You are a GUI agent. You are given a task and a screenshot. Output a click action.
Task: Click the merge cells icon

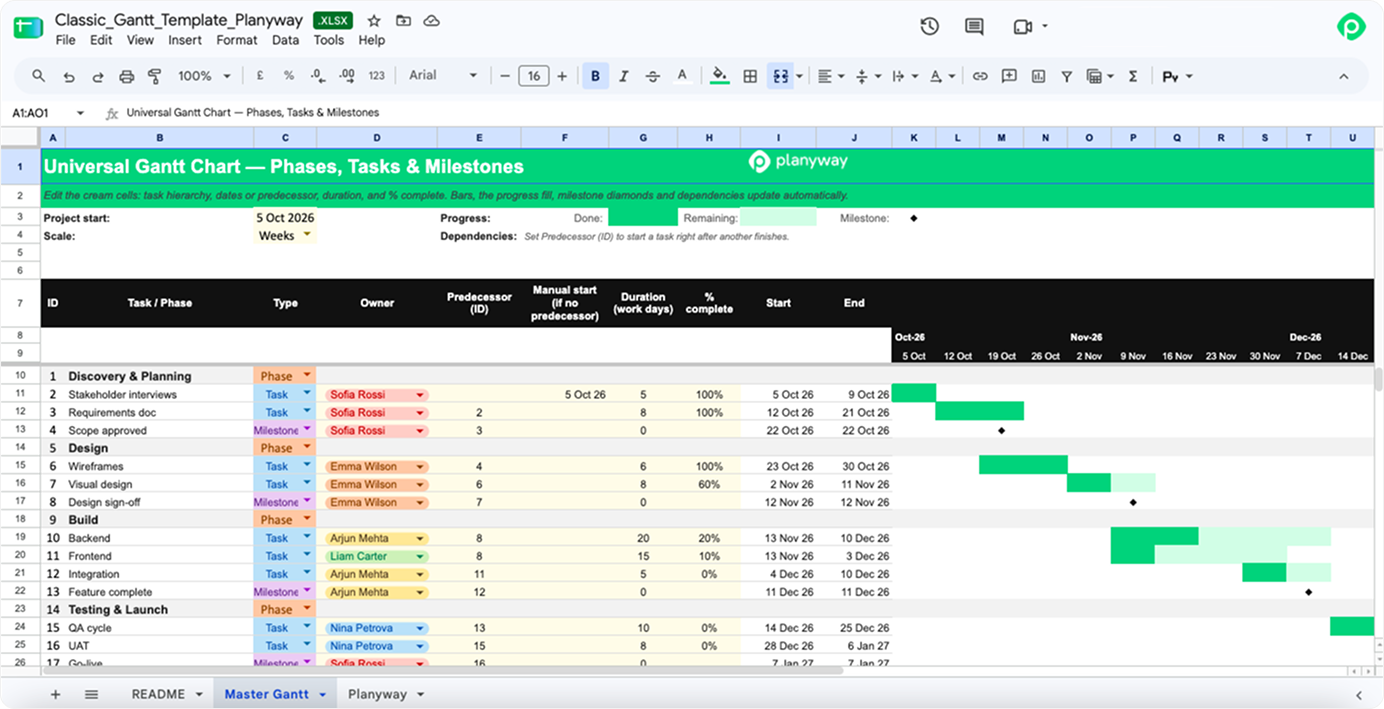(780, 76)
